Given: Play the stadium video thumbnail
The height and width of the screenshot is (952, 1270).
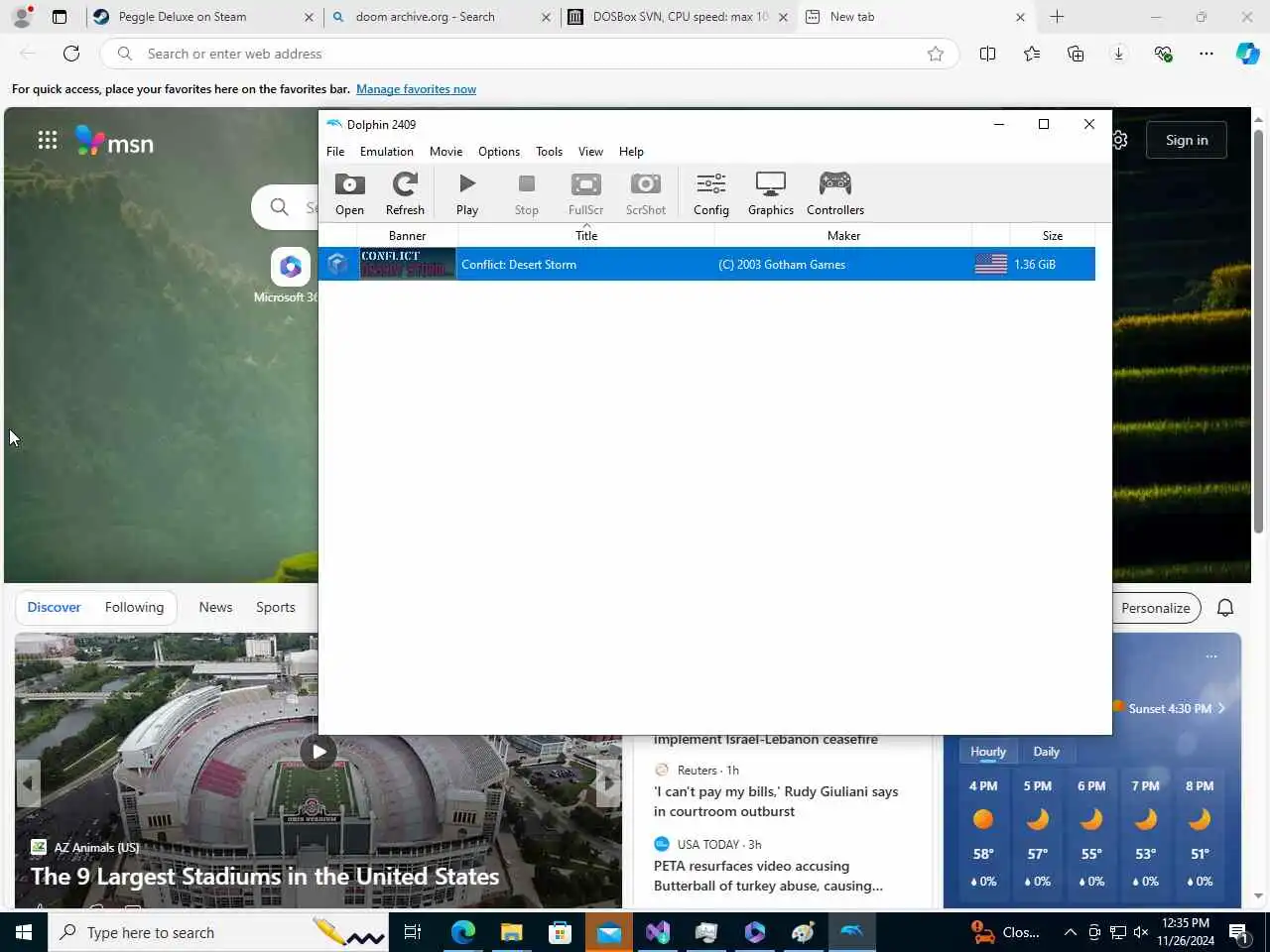Looking at the screenshot, I should pyautogui.click(x=318, y=751).
